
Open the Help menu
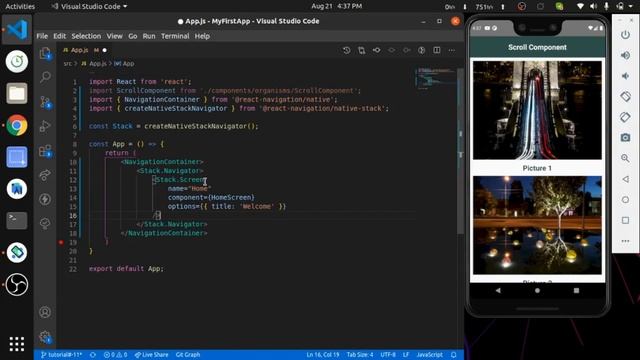(202, 36)
